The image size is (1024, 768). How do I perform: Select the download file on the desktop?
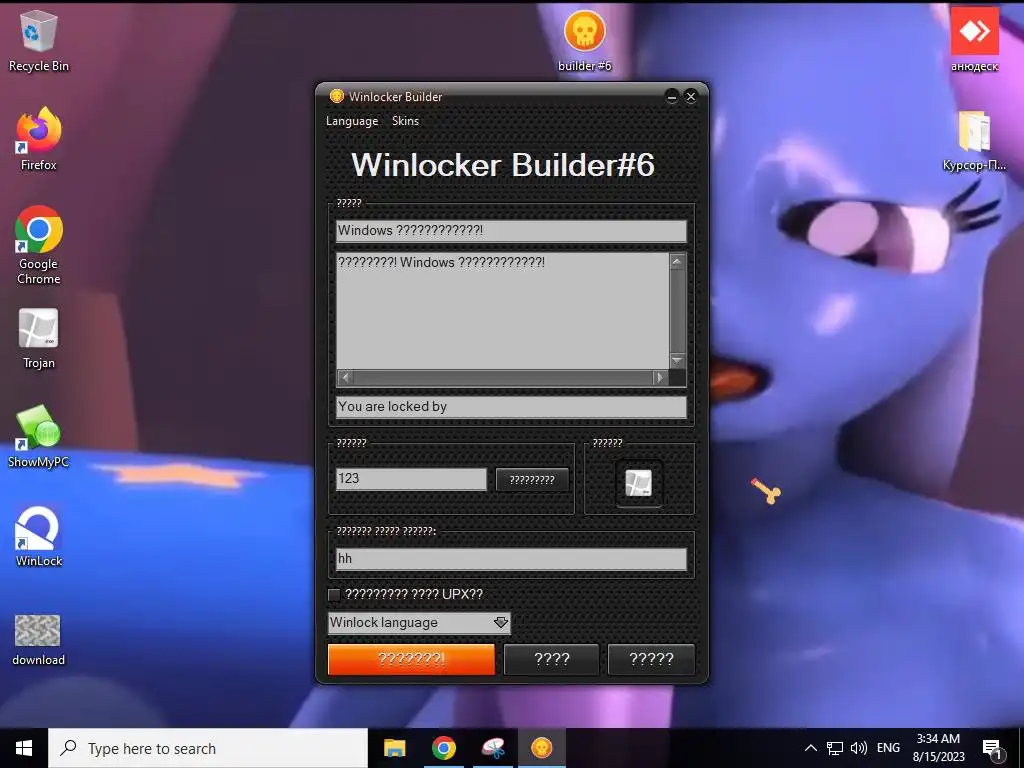pos(38,639)
